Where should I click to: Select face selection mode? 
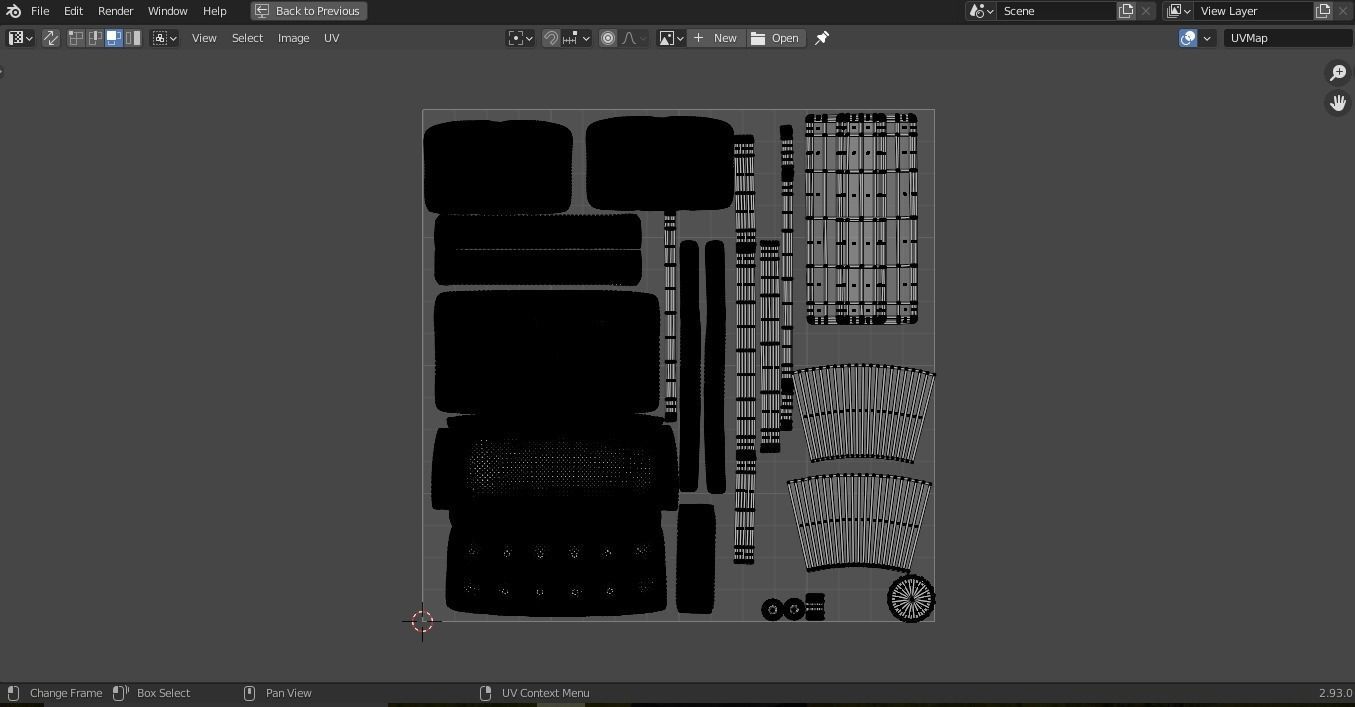point(114,38)
